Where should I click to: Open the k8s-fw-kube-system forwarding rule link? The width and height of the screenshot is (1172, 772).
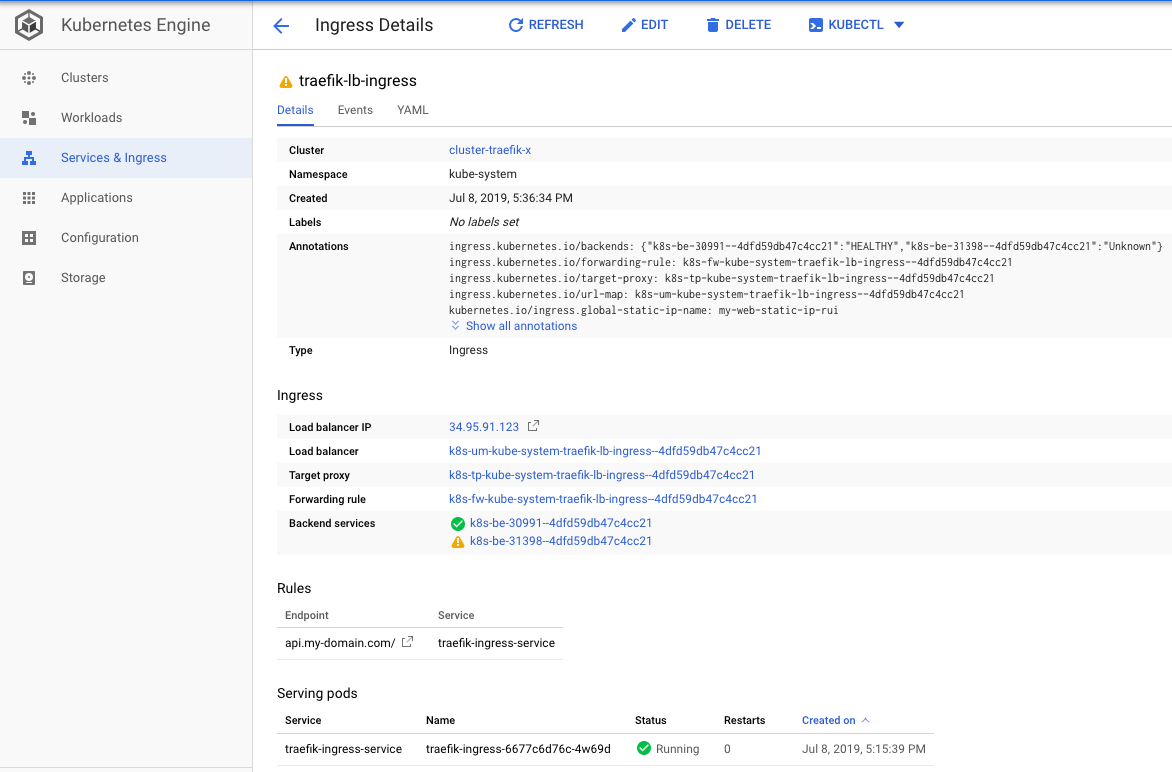click(603, 498)
